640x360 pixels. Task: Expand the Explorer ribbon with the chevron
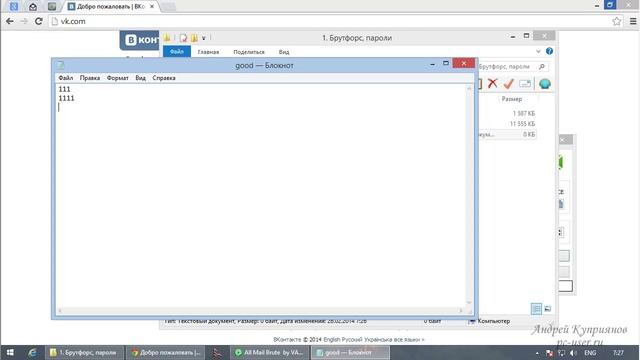[538, 51]
